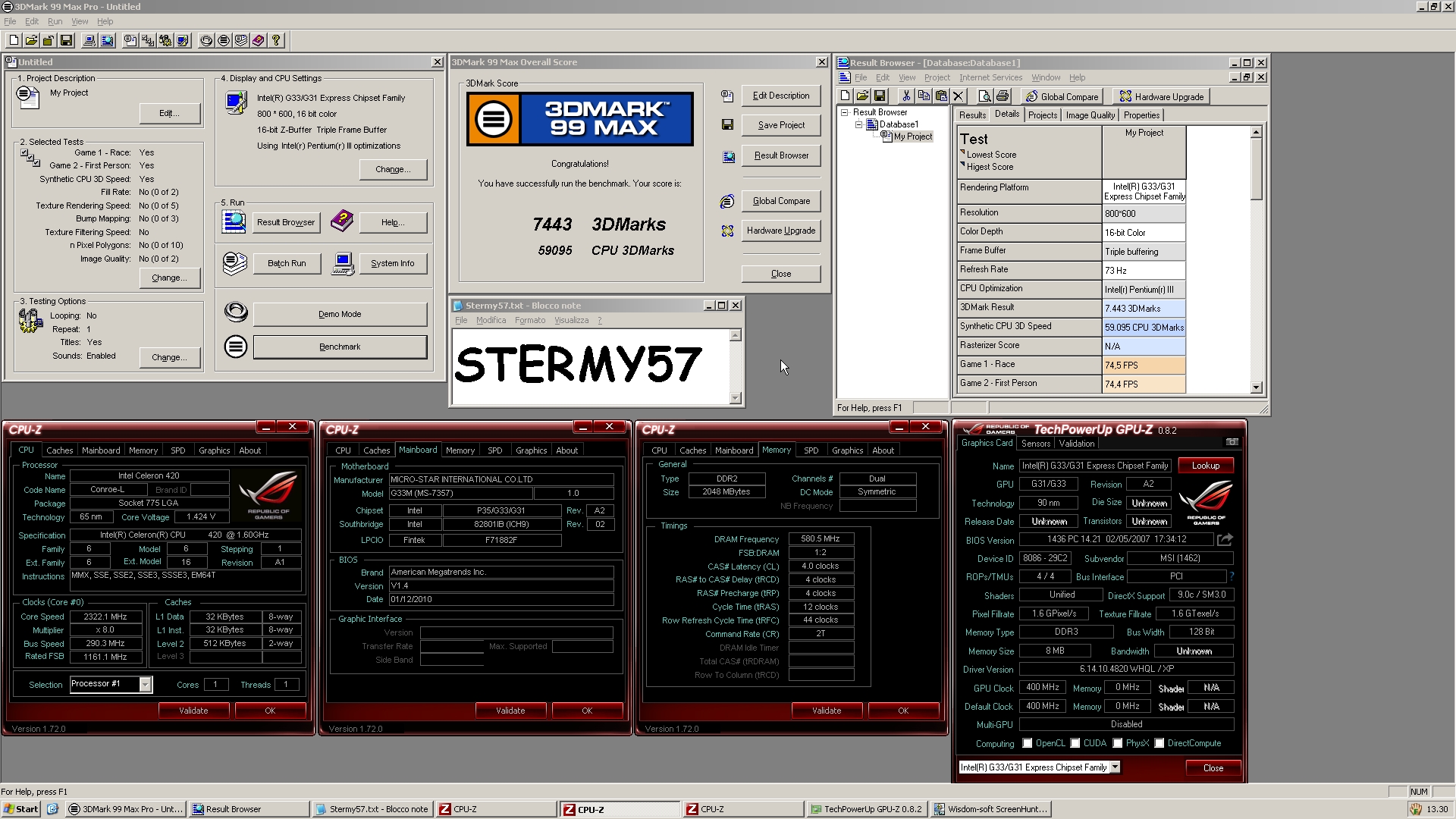Toggle PhysX checkbox in GPU-Z
The image size is (1456, 819).
click(1118, 743)
